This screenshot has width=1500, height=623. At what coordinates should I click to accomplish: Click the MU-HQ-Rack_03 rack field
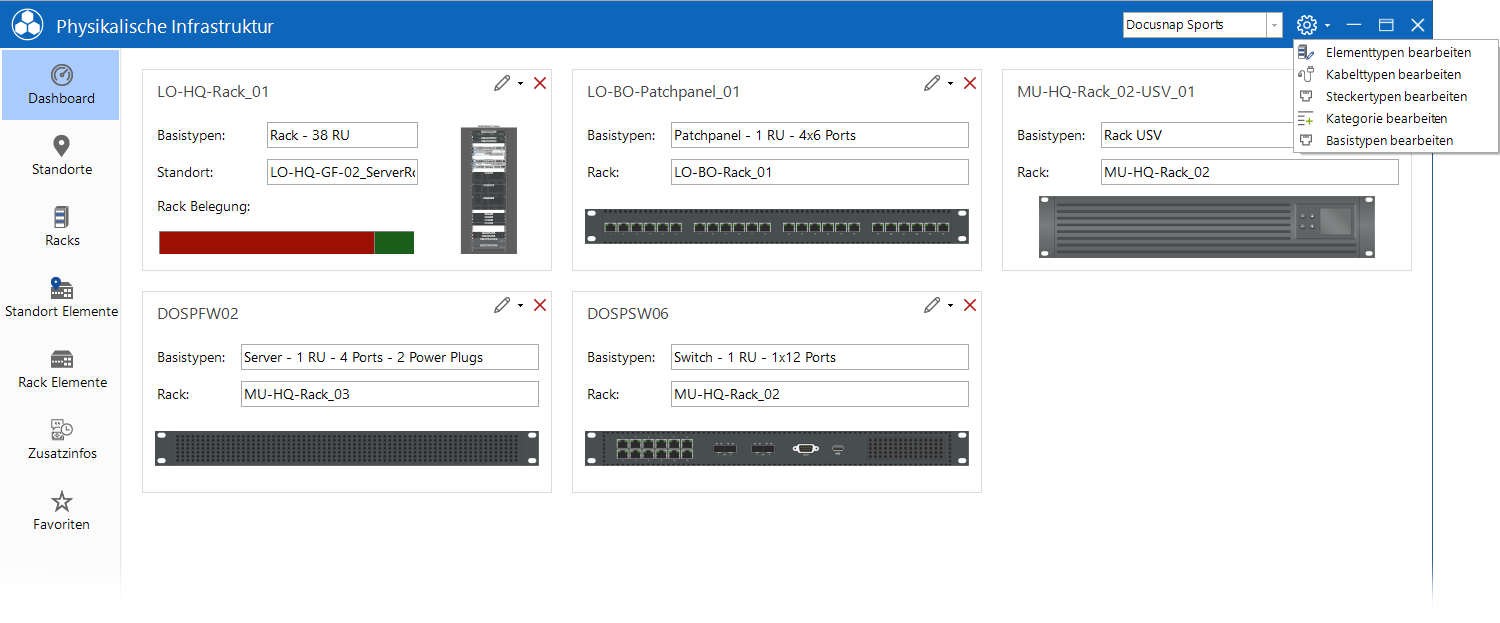(390, 394)
